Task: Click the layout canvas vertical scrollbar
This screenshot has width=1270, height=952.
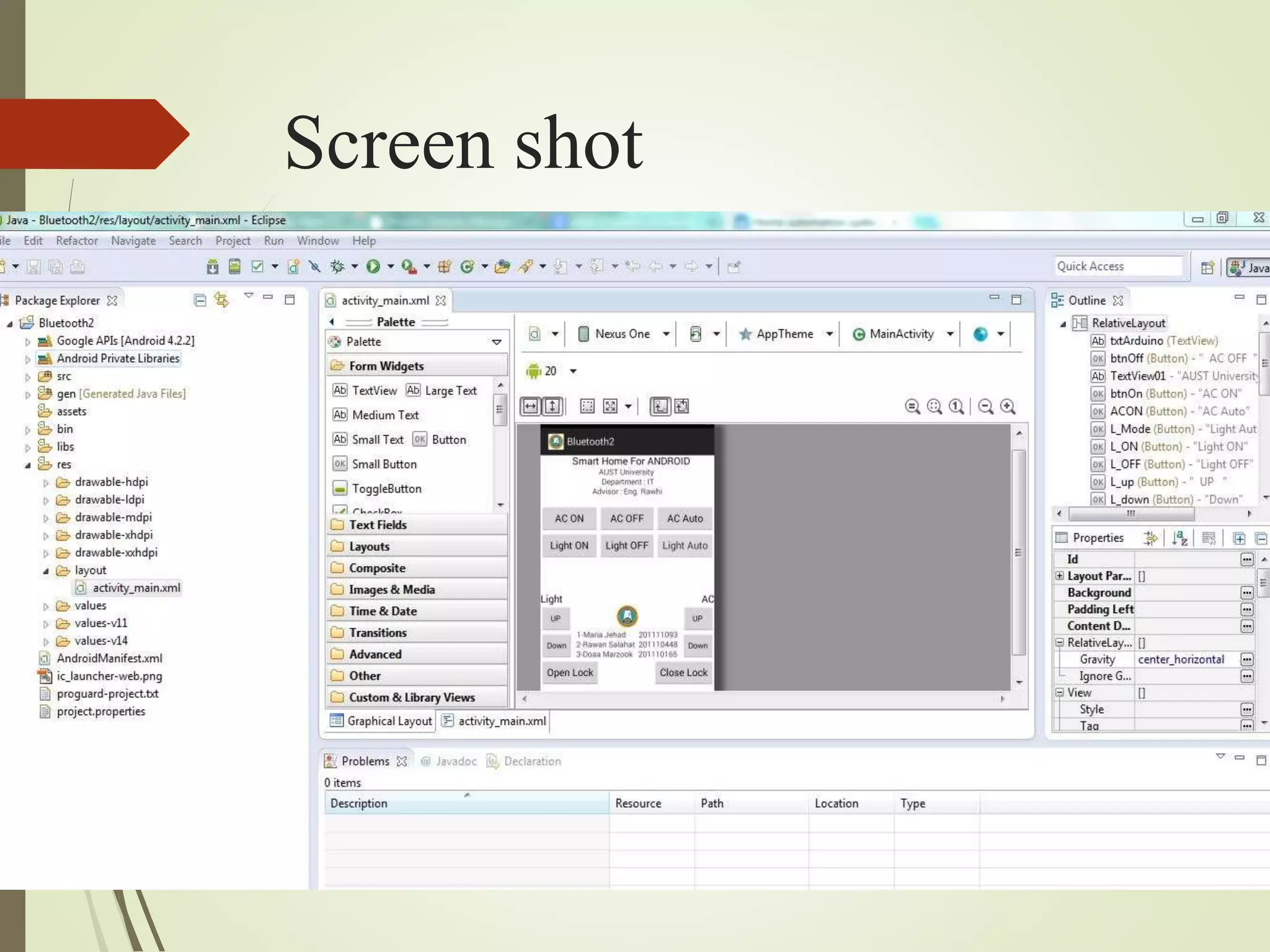Action: click(1019, 552)
